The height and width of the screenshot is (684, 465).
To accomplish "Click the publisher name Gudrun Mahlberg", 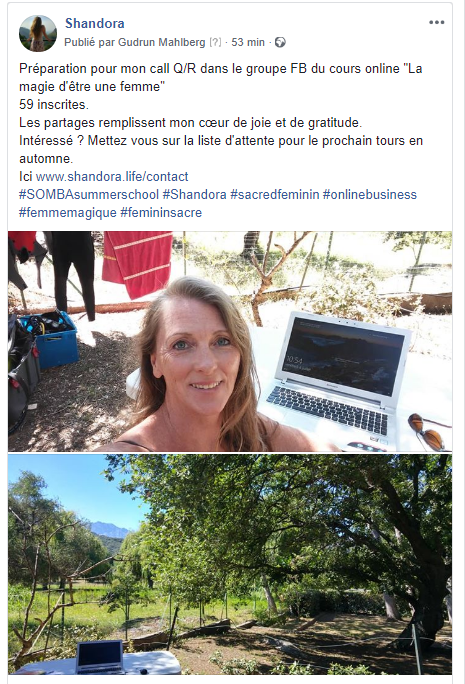I will point(162,42).
